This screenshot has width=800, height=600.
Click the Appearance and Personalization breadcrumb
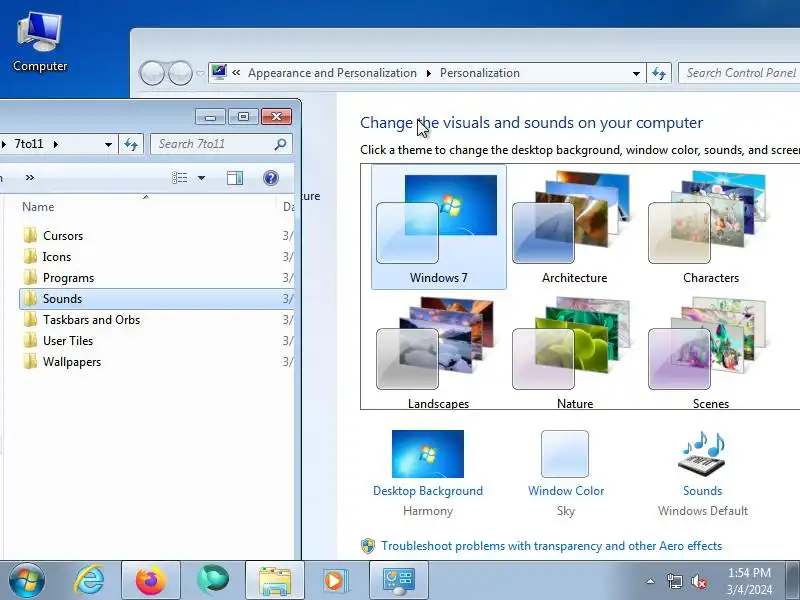point(332,73)
